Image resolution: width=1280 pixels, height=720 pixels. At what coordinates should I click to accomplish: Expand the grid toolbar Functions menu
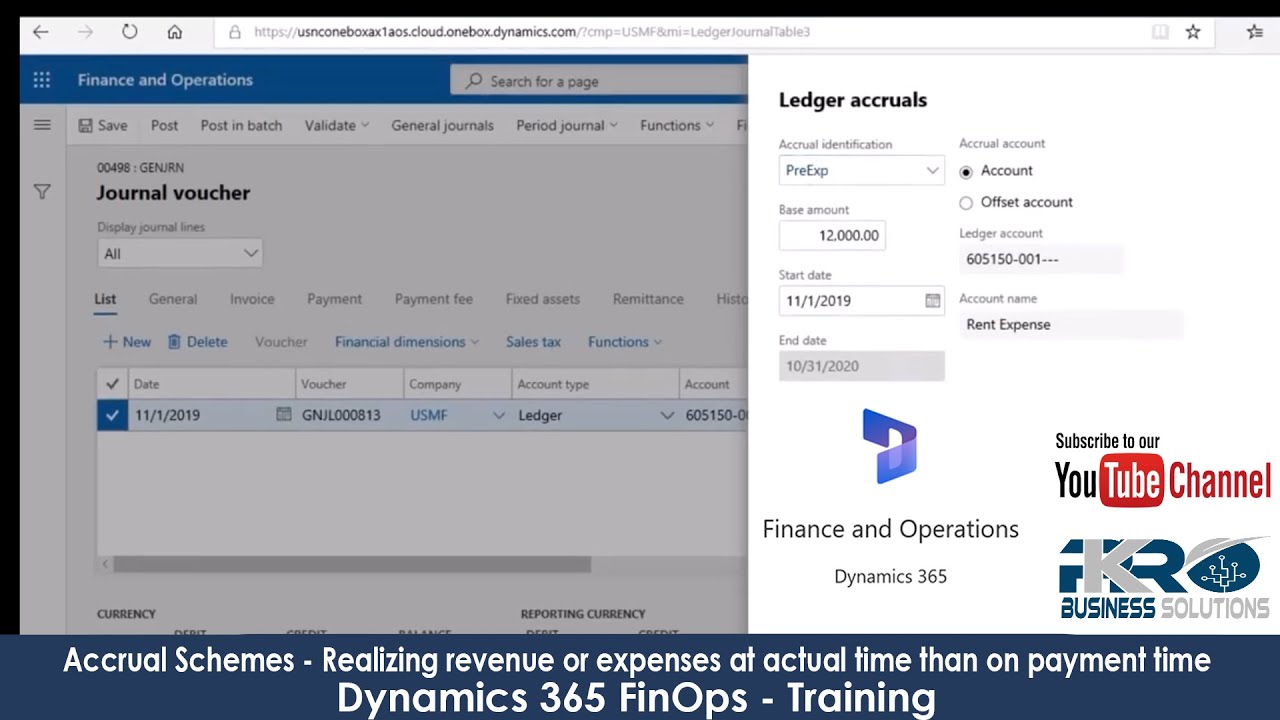tap(625, 342)
